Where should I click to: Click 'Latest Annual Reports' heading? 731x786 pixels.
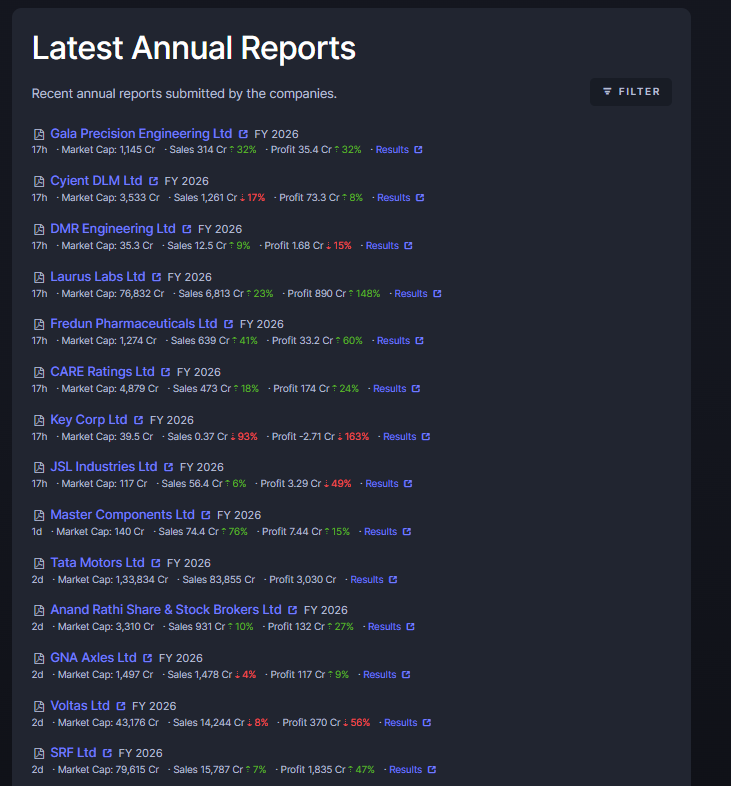194,49
